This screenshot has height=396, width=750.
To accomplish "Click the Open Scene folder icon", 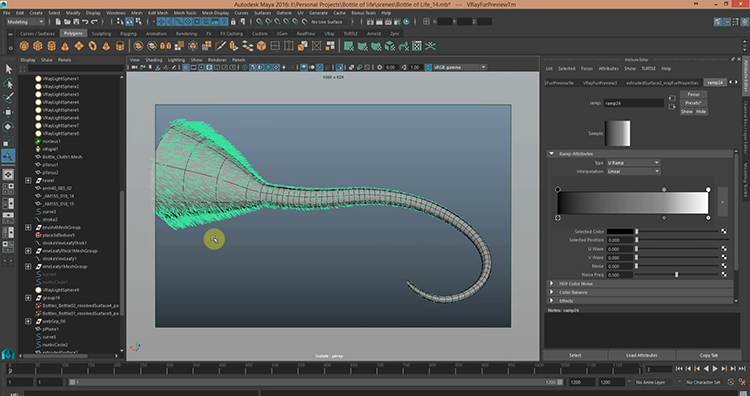I will click(x=67, y=22).
